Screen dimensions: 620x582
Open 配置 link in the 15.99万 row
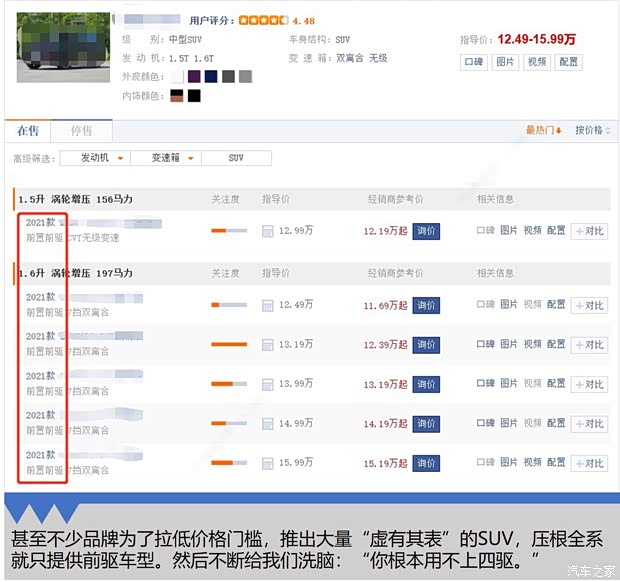556,463
